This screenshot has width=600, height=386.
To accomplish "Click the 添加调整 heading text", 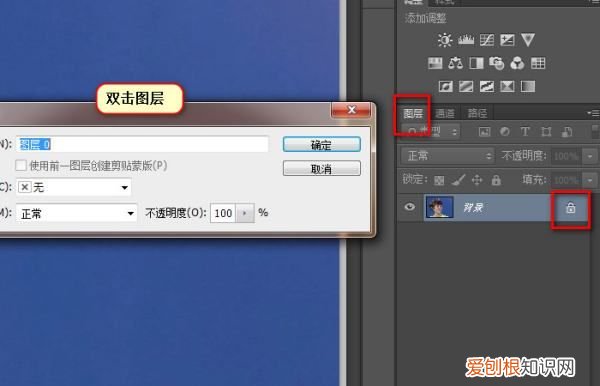I will 426,18.
